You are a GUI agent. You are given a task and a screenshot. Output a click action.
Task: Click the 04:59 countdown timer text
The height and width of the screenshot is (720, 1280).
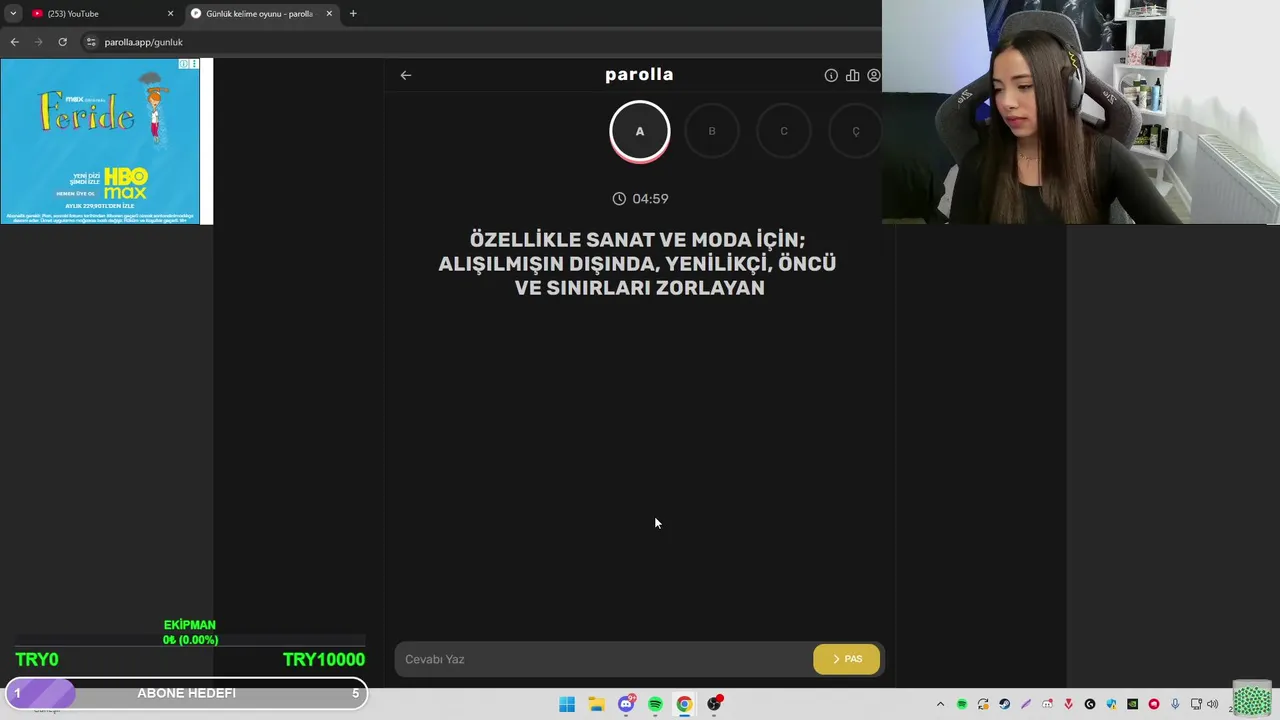650,199
